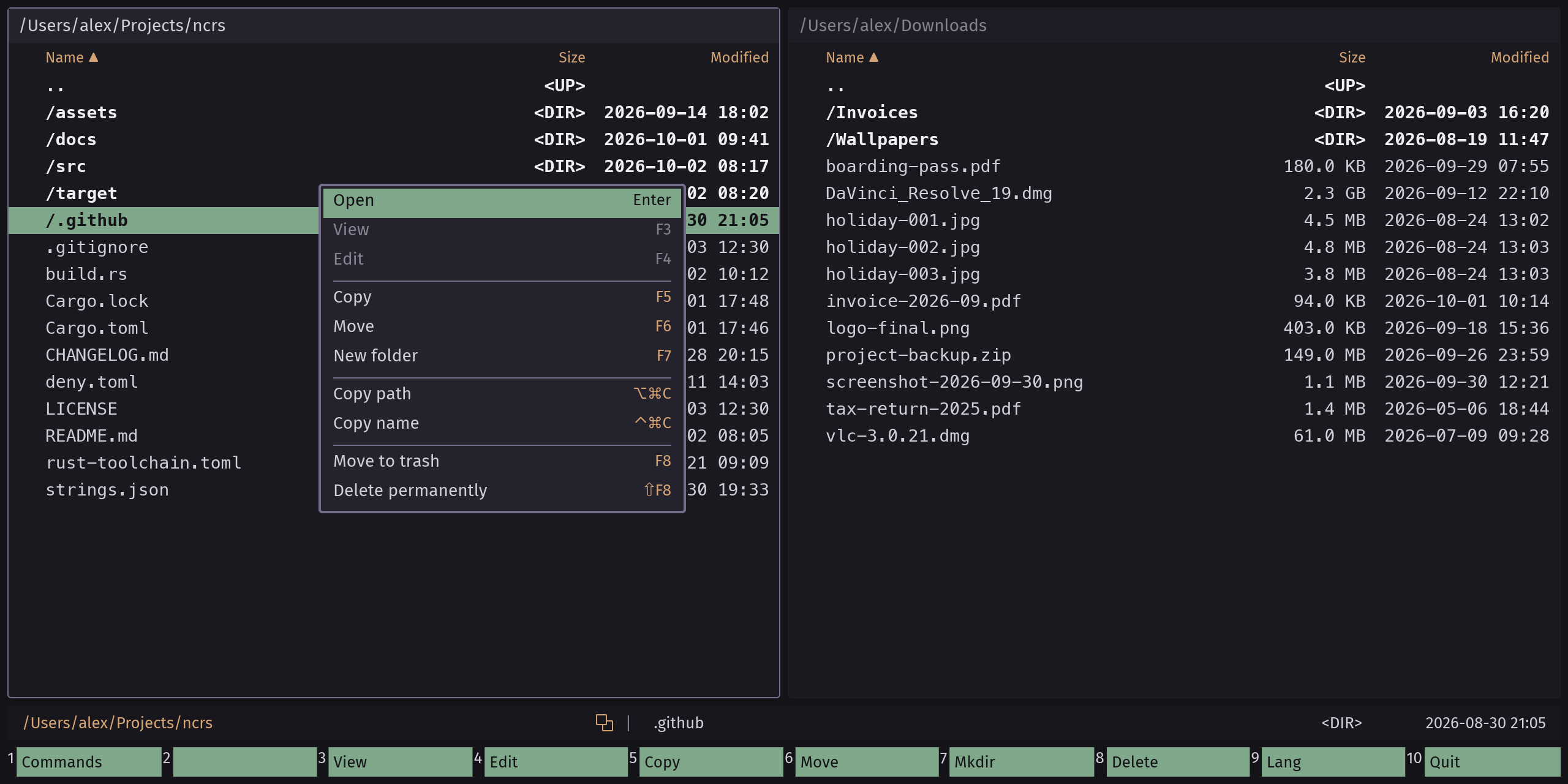
Task: Select rust-toolchain.toml in the left panel
Action: (x=164, y=463)
